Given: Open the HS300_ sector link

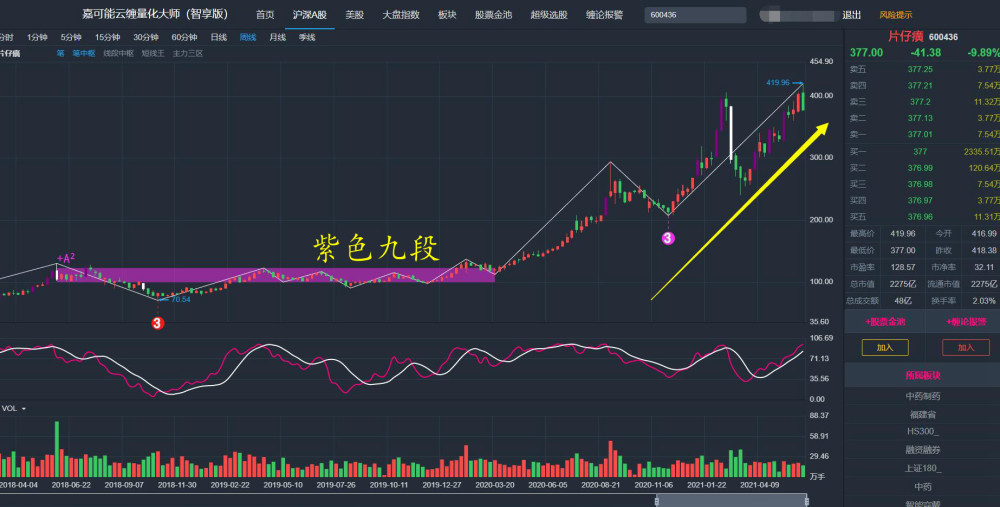Looking at the screenshot, I should [923, 432].
